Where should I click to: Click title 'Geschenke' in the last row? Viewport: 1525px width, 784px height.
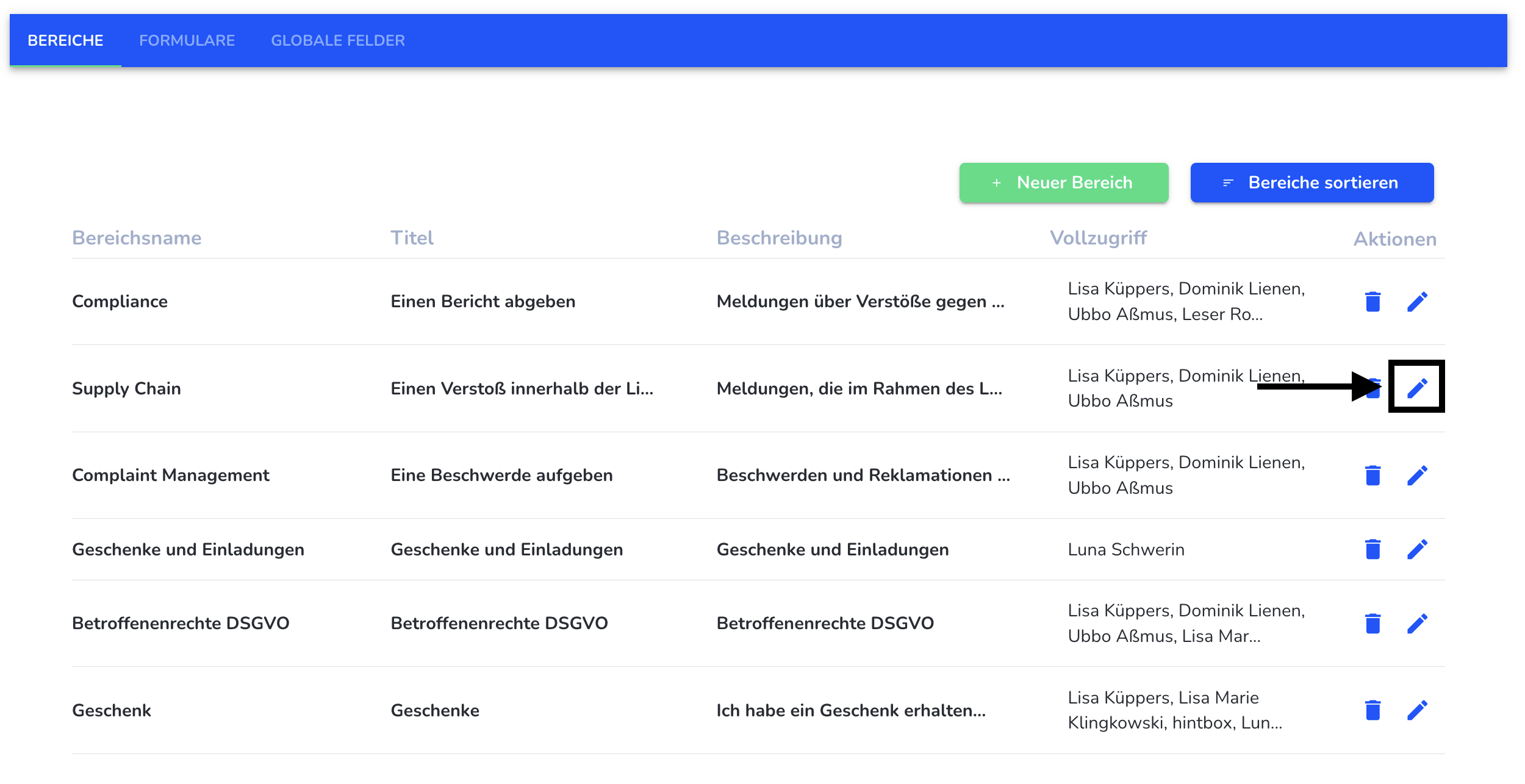click(435, 710)
